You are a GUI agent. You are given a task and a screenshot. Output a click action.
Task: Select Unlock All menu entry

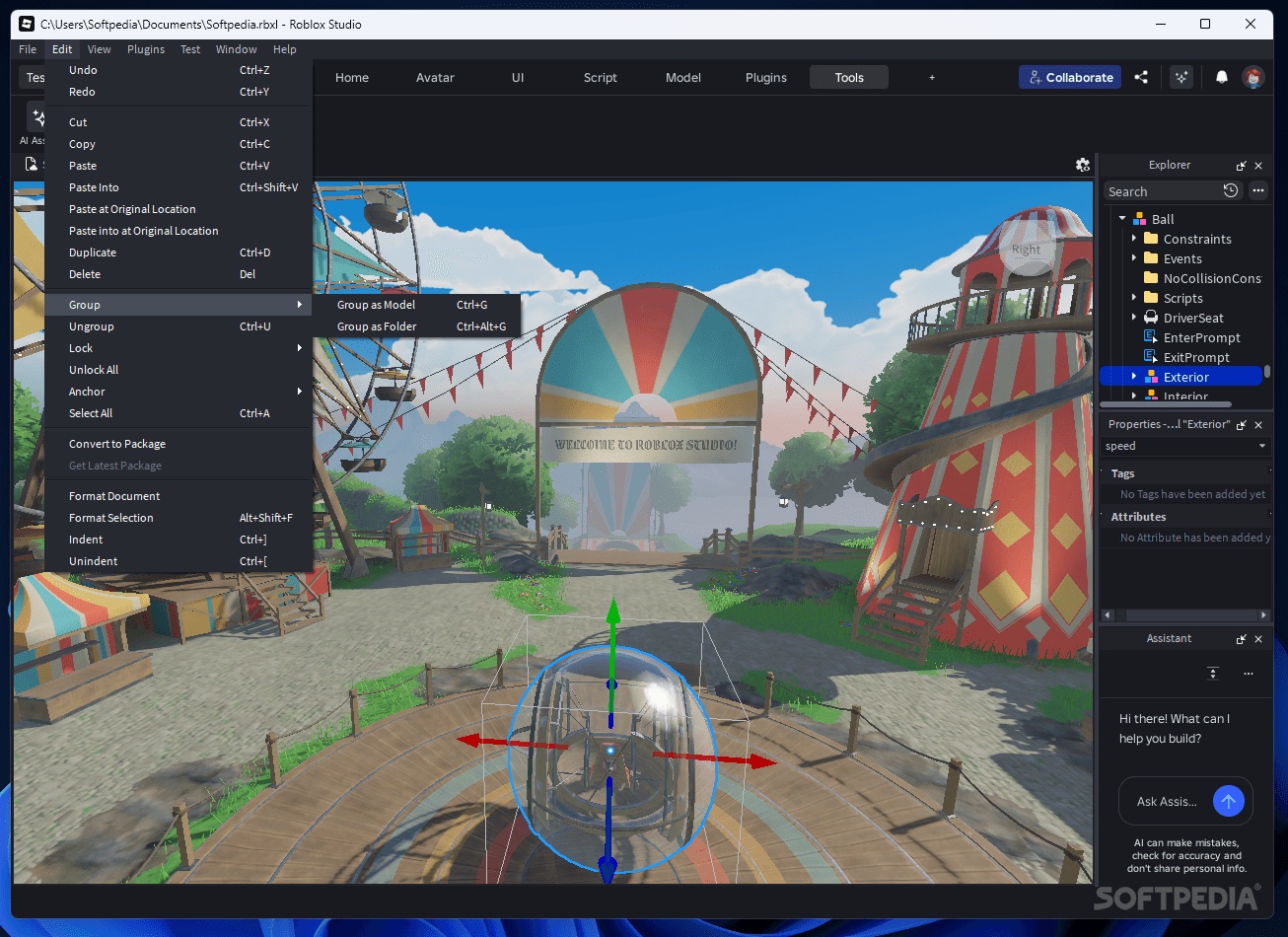179,370
